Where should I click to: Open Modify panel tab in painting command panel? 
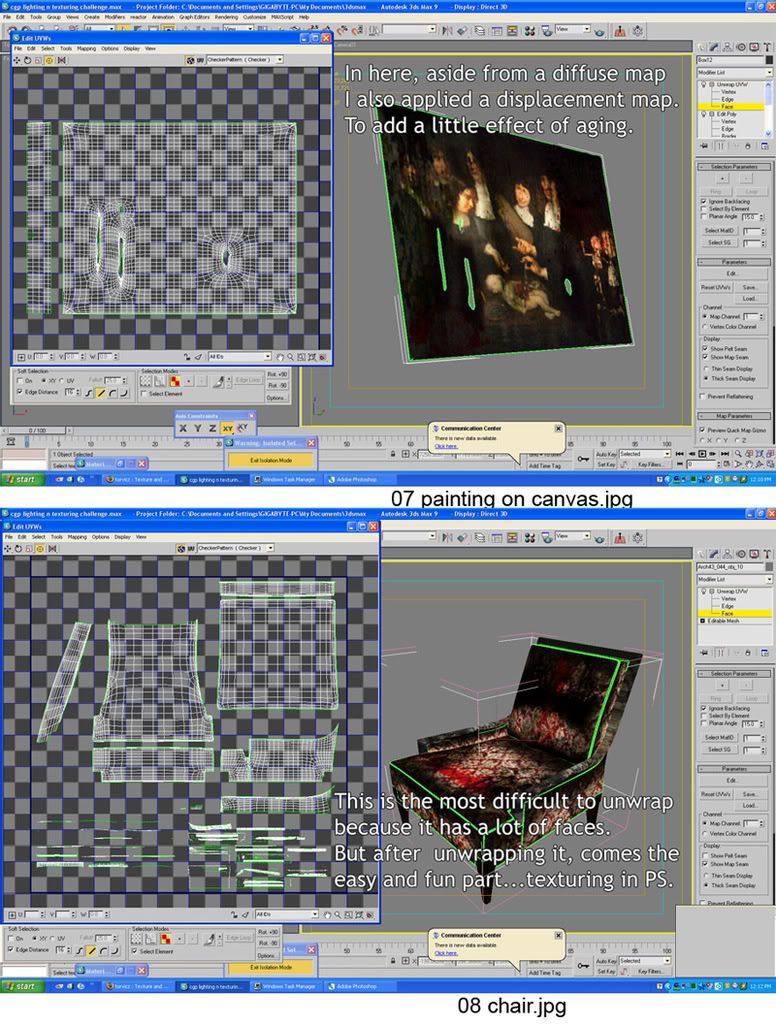[x=714, y=47]
